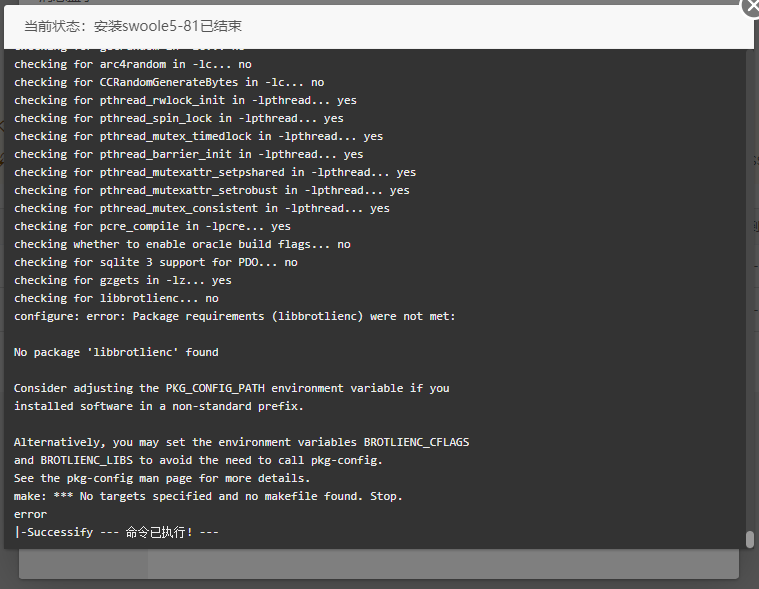Click the pthread_spin_lock check line

(179, 119)
